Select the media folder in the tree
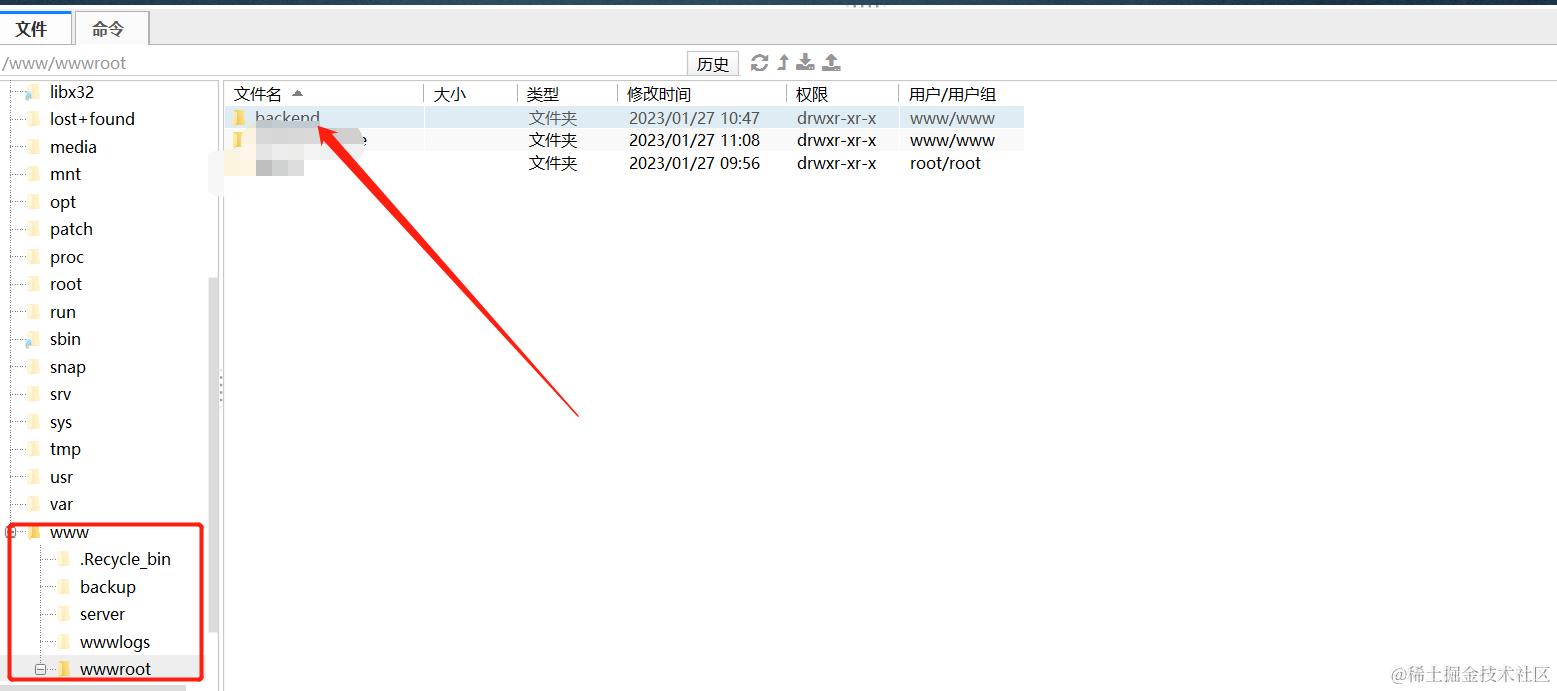This screenshot has height=691, width=1557. pyautogui.click(x=73, y=147)
